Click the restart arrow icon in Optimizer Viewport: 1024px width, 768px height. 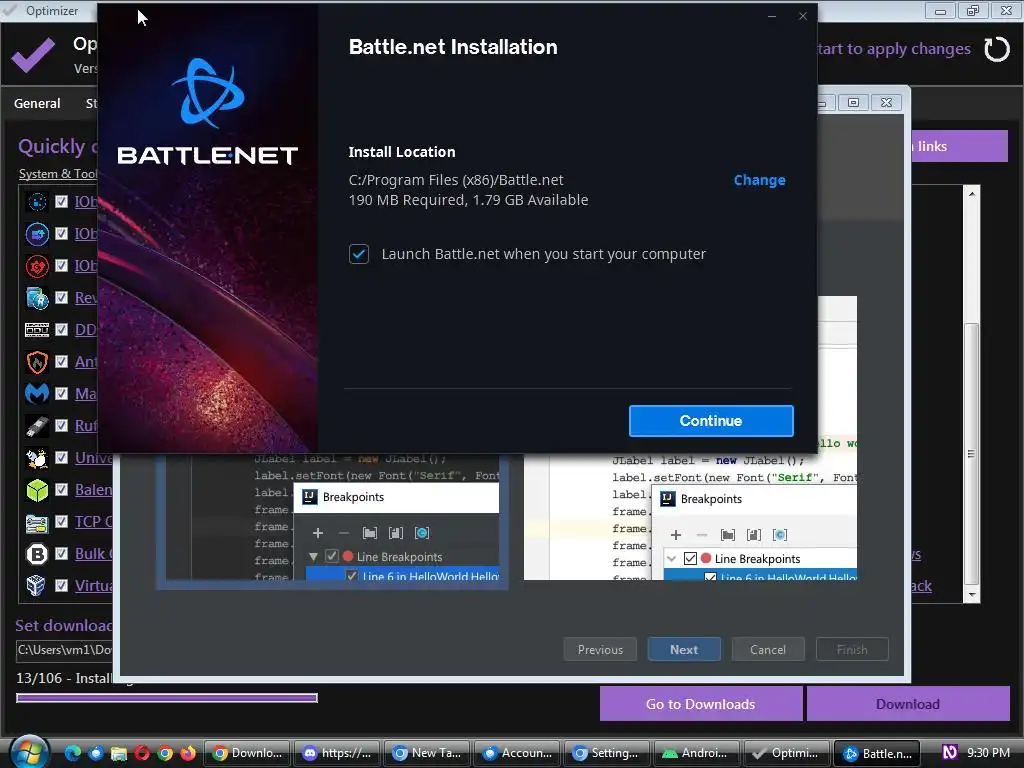(997, 49)
